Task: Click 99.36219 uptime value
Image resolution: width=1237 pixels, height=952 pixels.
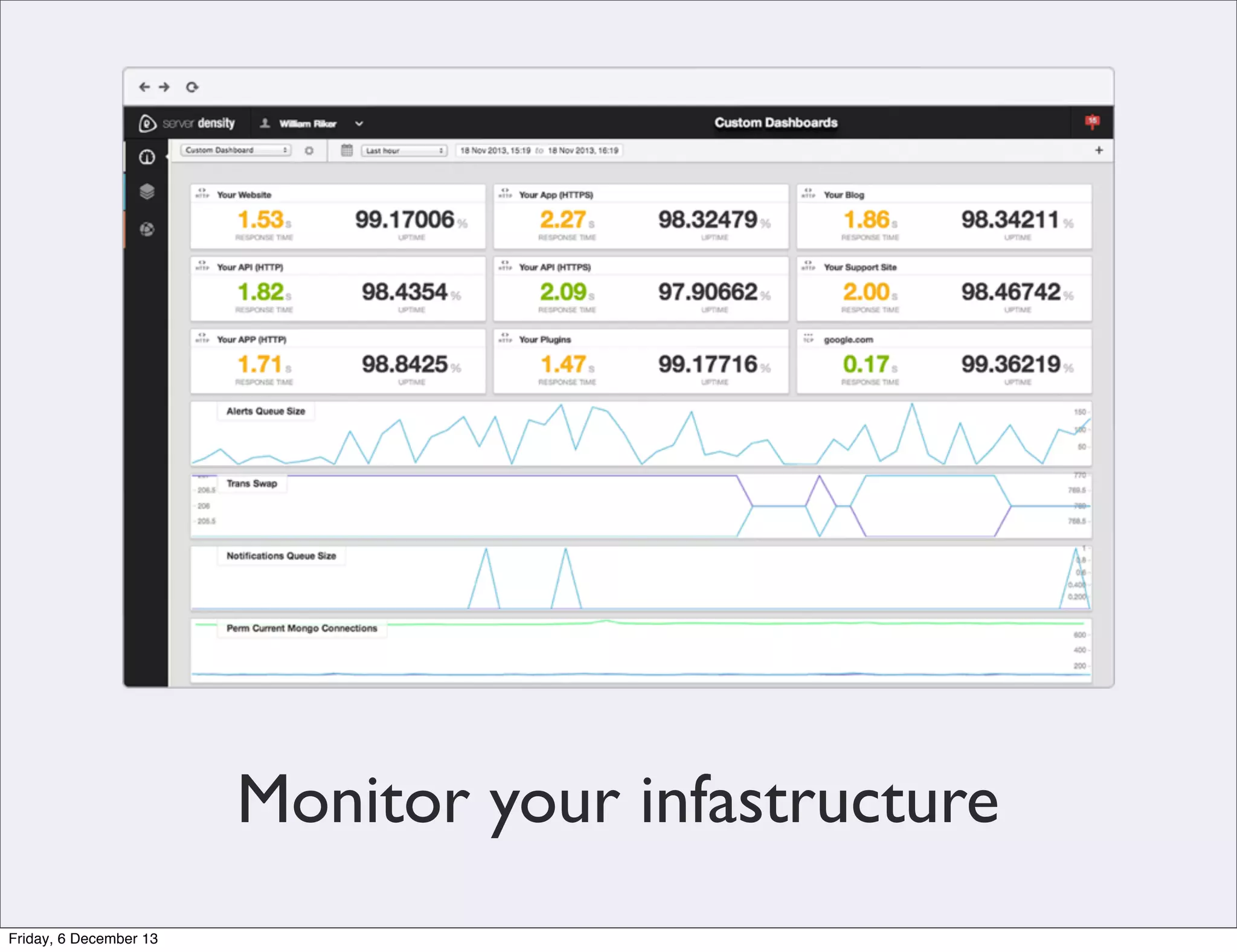Action: point(1011,365)
